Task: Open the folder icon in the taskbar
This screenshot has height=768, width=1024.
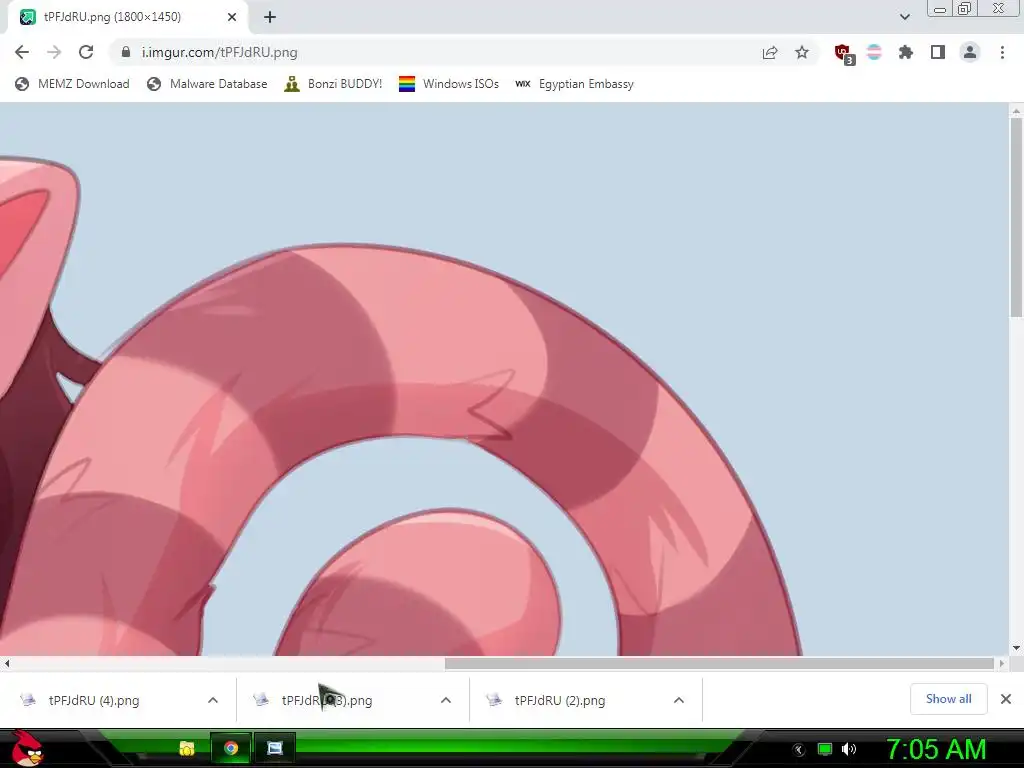Action: (x=187, y=748)
